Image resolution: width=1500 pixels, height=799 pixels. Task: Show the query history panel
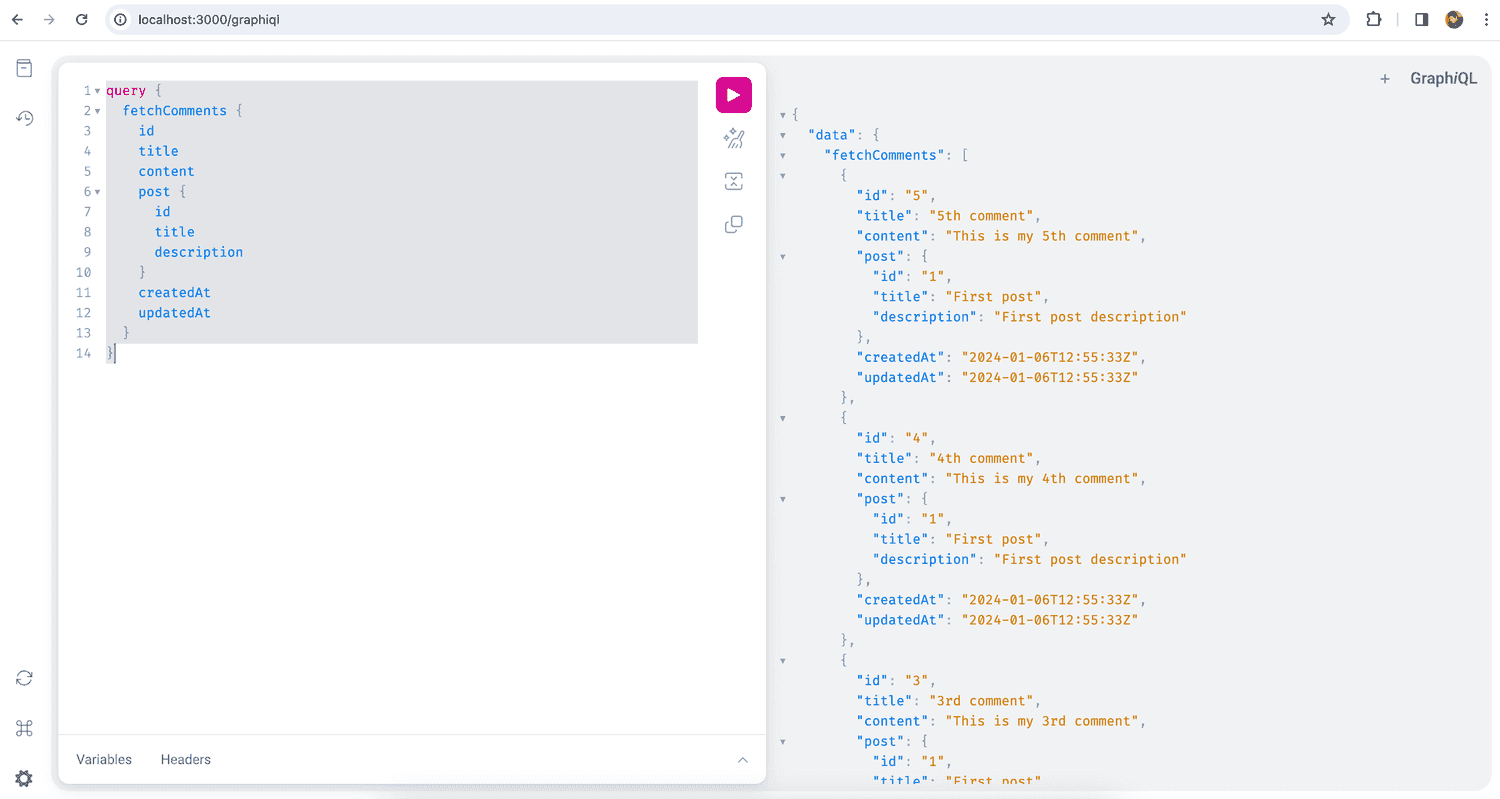click(x=24, y=118)
